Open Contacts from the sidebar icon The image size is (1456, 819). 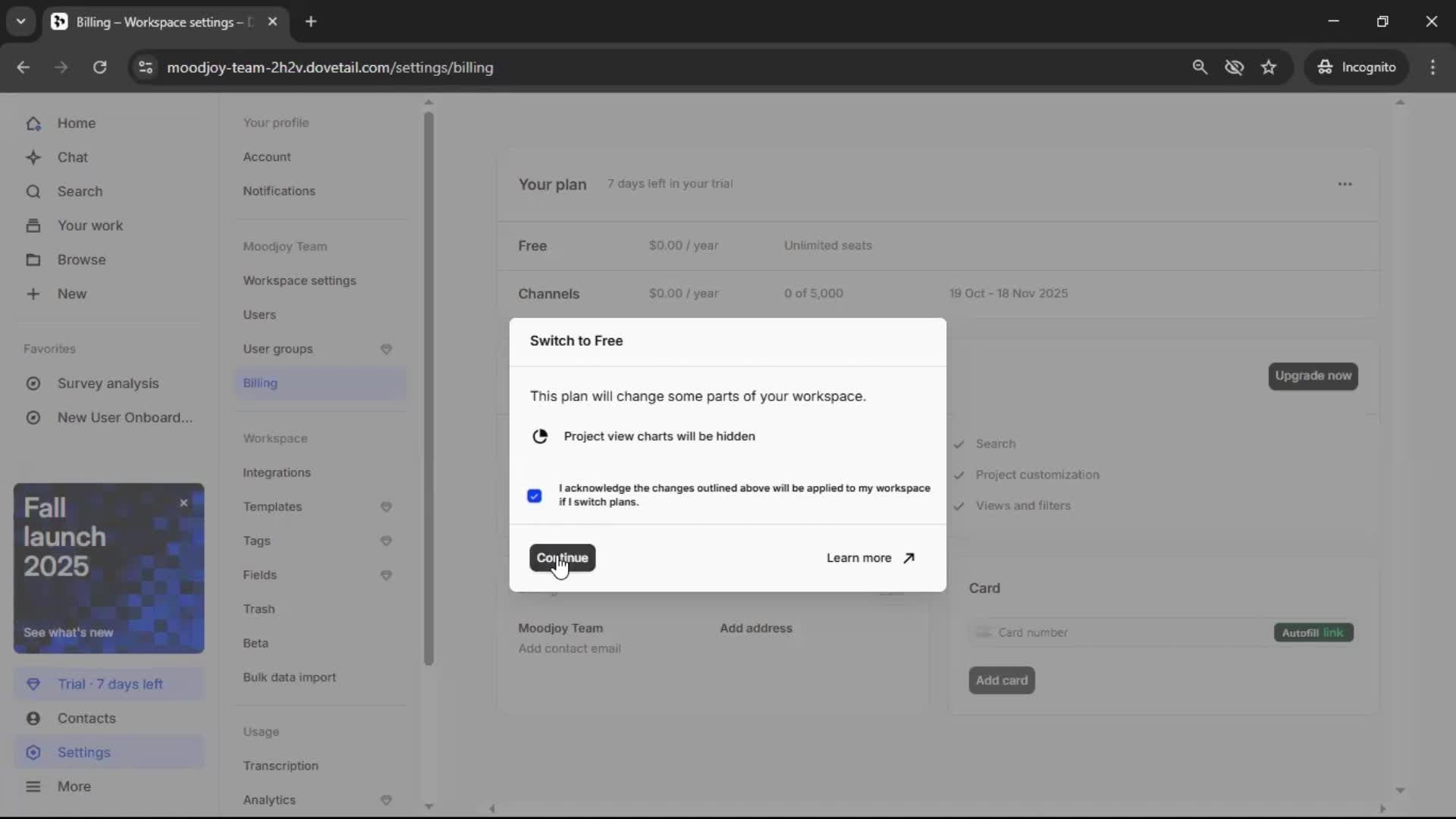tap(33, 718)
